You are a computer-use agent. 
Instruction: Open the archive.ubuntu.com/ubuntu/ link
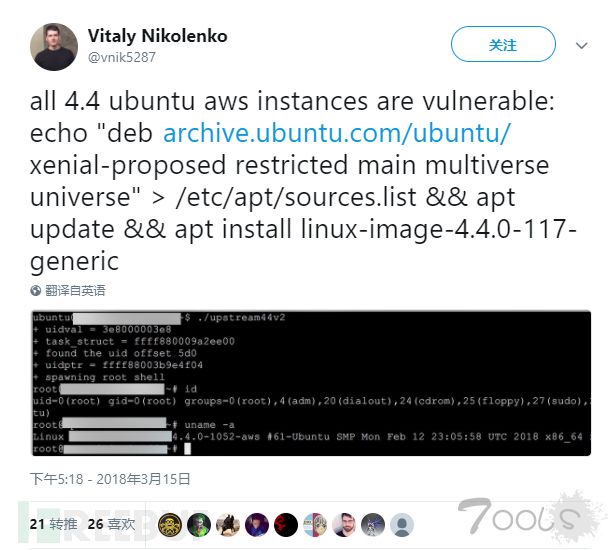(x=337, y=133)
